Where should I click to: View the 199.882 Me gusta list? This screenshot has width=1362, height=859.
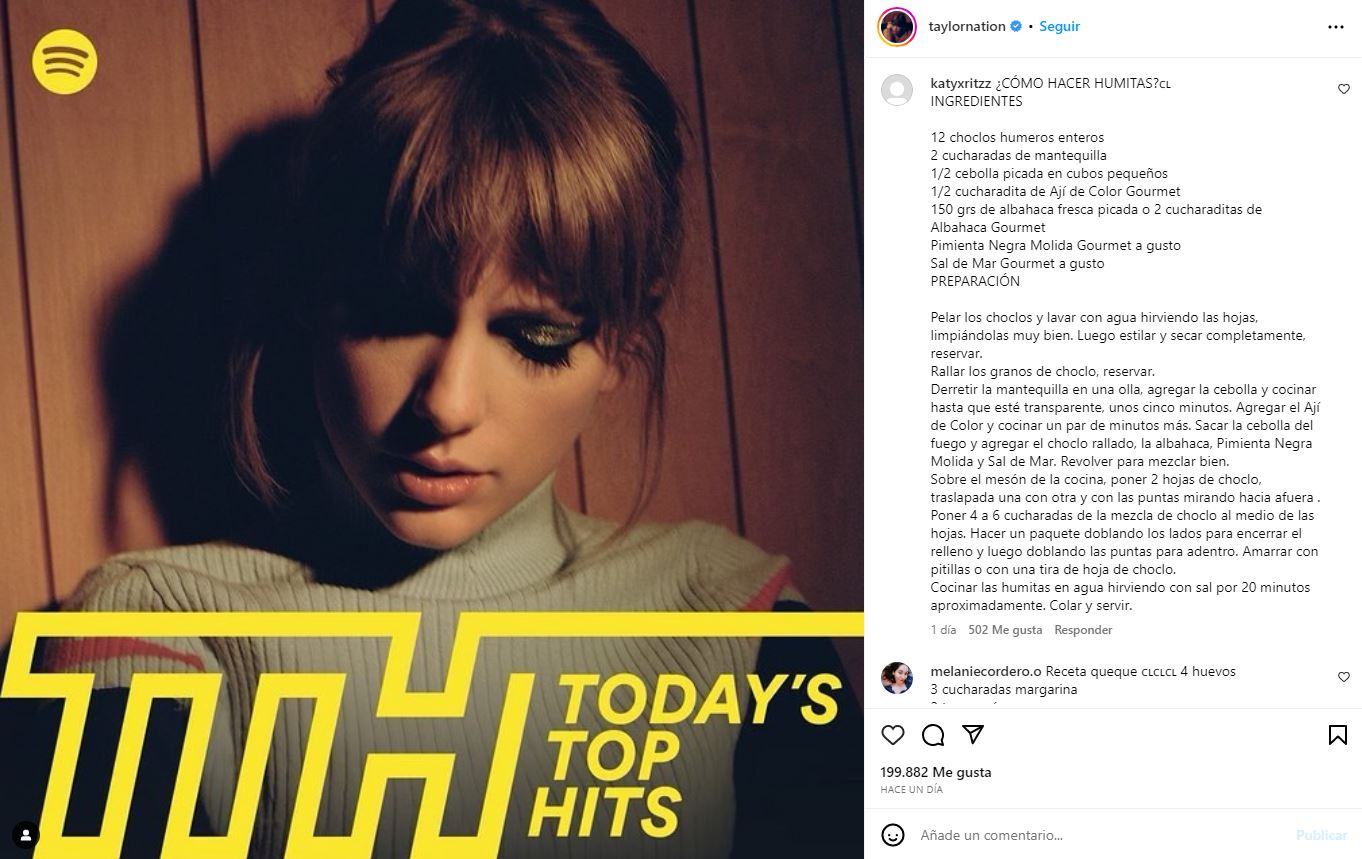[x=936, y=772]
